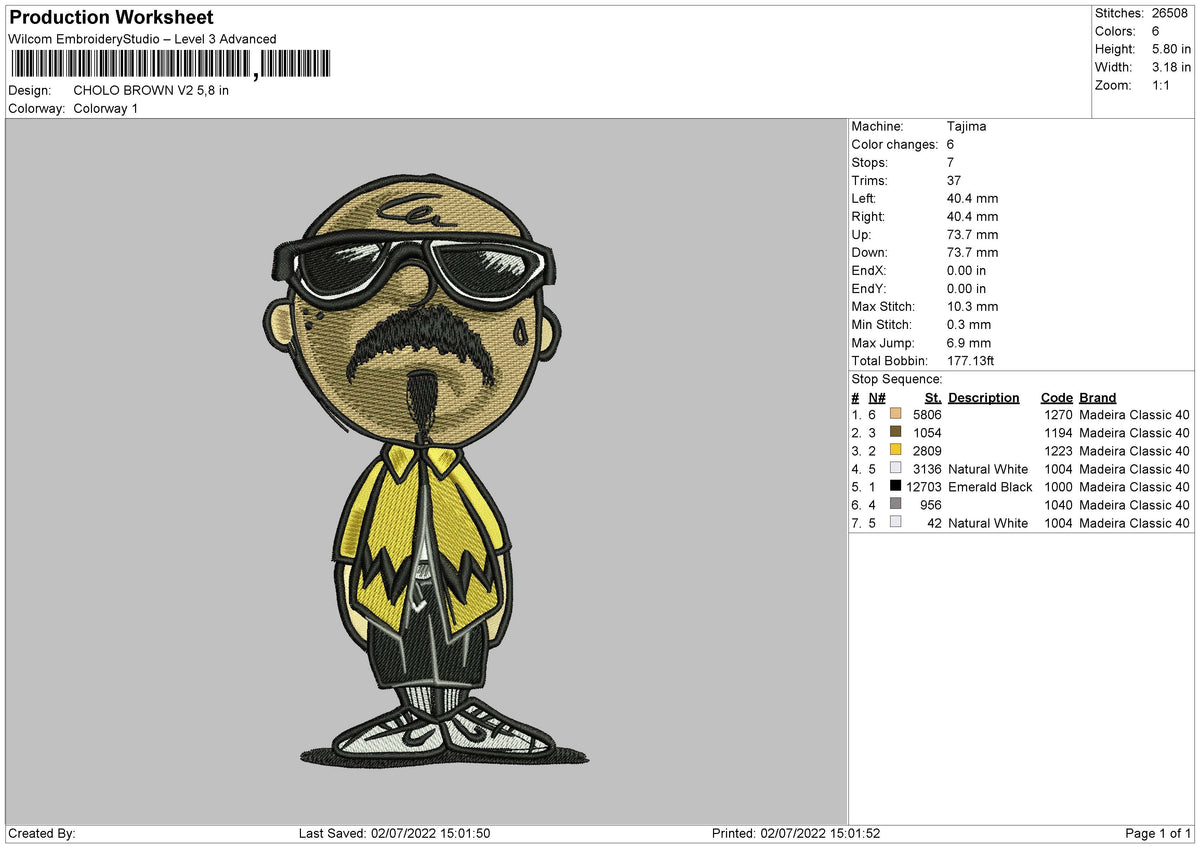Click the Total Bobbin value 177.13ft
The height and width of the screenshot is (848, 1200).
(969, 360)
